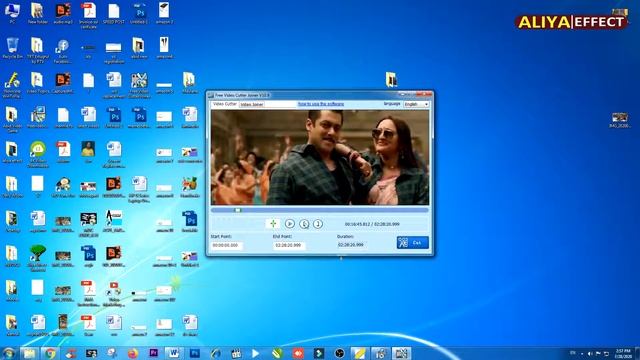Open the 'How to use the software' link
640x360 pixels.
click(321, 104)
